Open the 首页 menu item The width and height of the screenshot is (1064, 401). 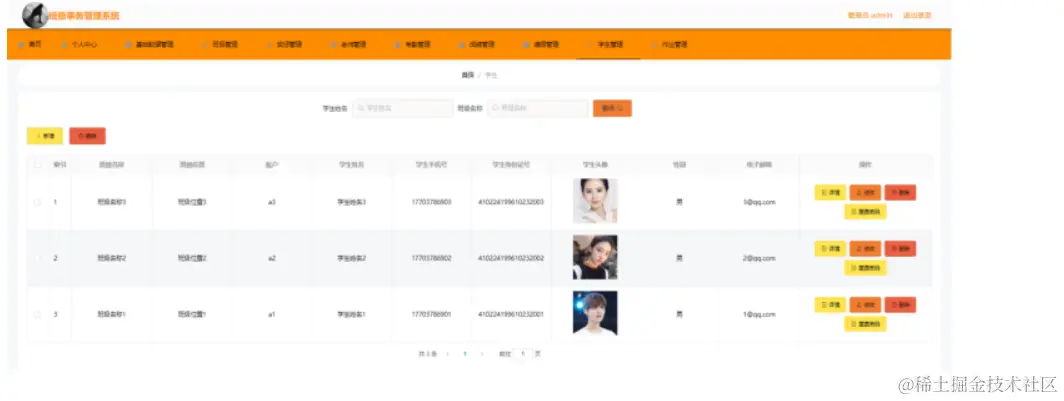point(30,44)
